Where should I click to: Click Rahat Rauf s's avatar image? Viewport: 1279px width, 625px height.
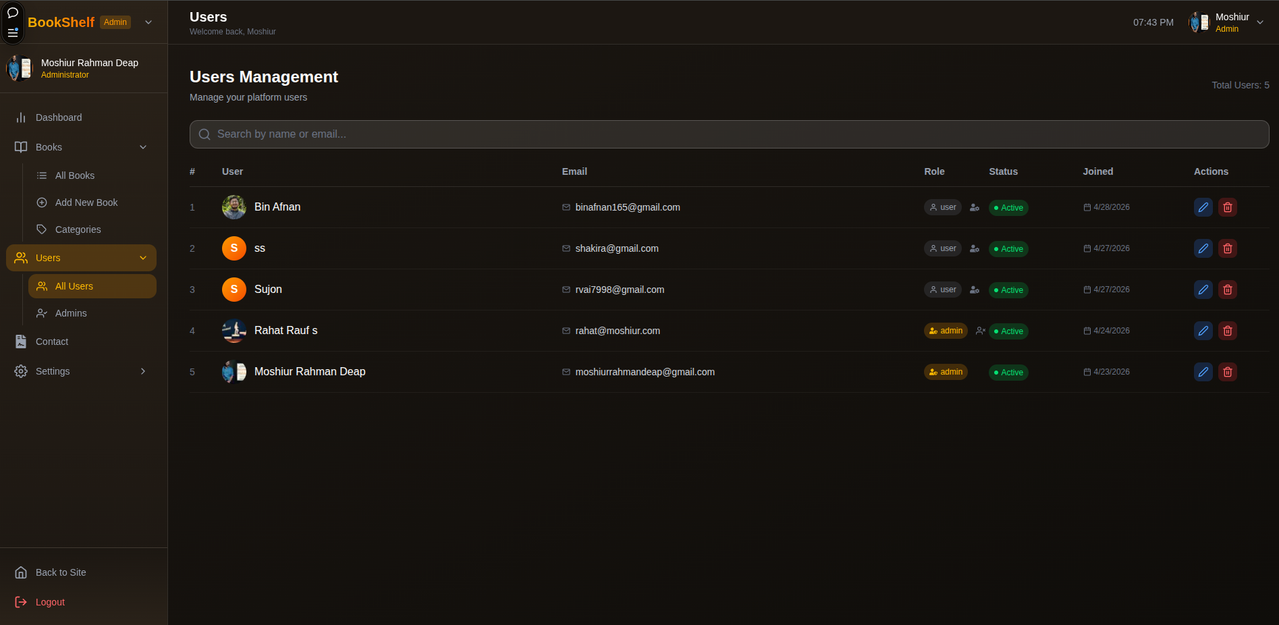point(234,330)
